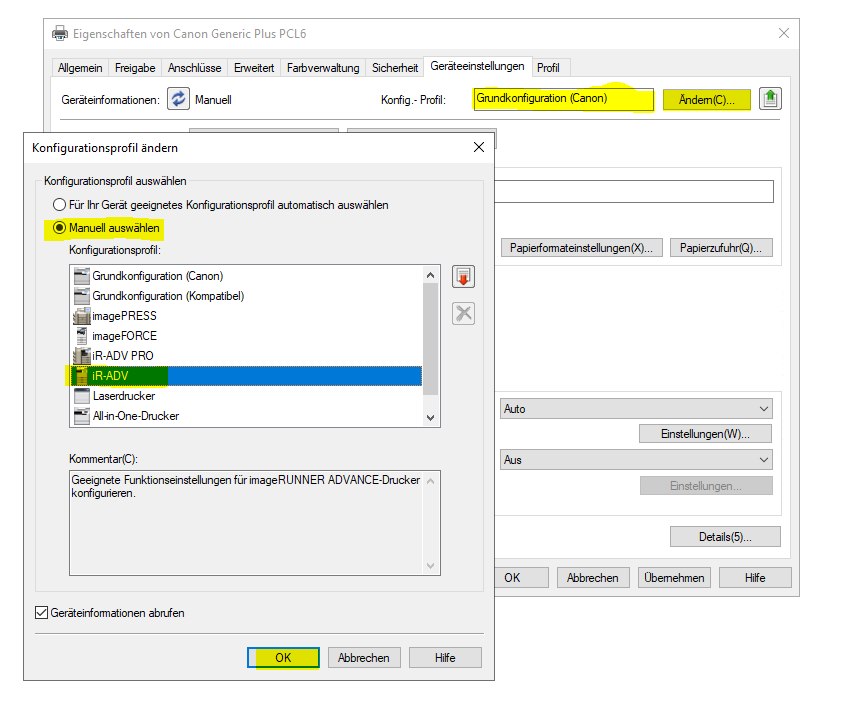Click the refresh device information icon
Viewport: 849px width, 710px height.
178,99
